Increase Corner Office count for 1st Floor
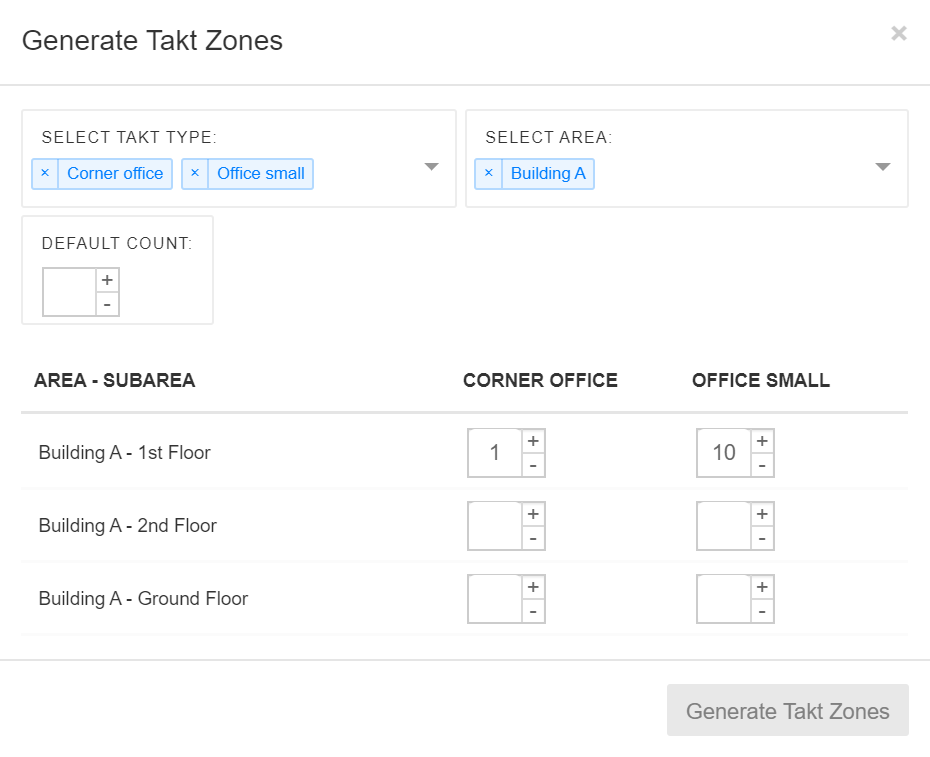Screen dimensions: 930x757 click(533, 441)
